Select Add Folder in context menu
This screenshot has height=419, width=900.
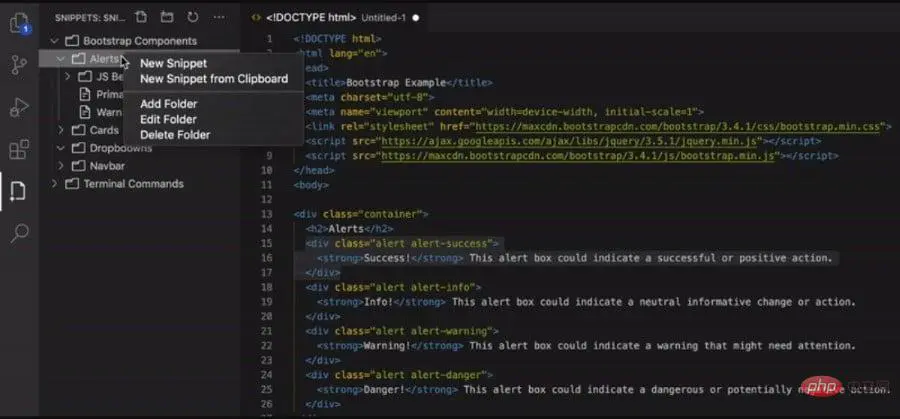[x=168, y=104]
